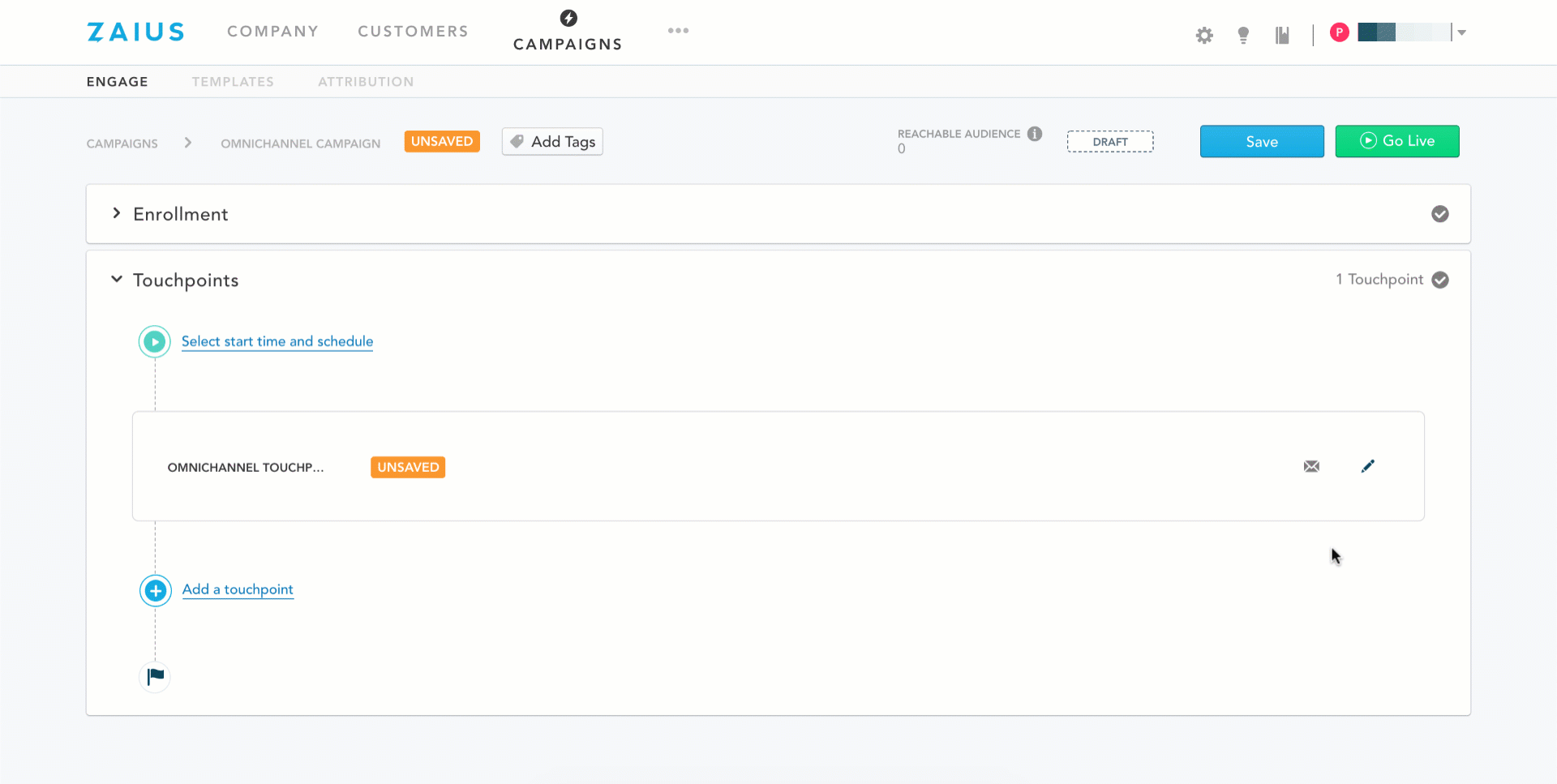Click the Add Tags button
This screenshot has width=1557, height=784.
[552, 142]
